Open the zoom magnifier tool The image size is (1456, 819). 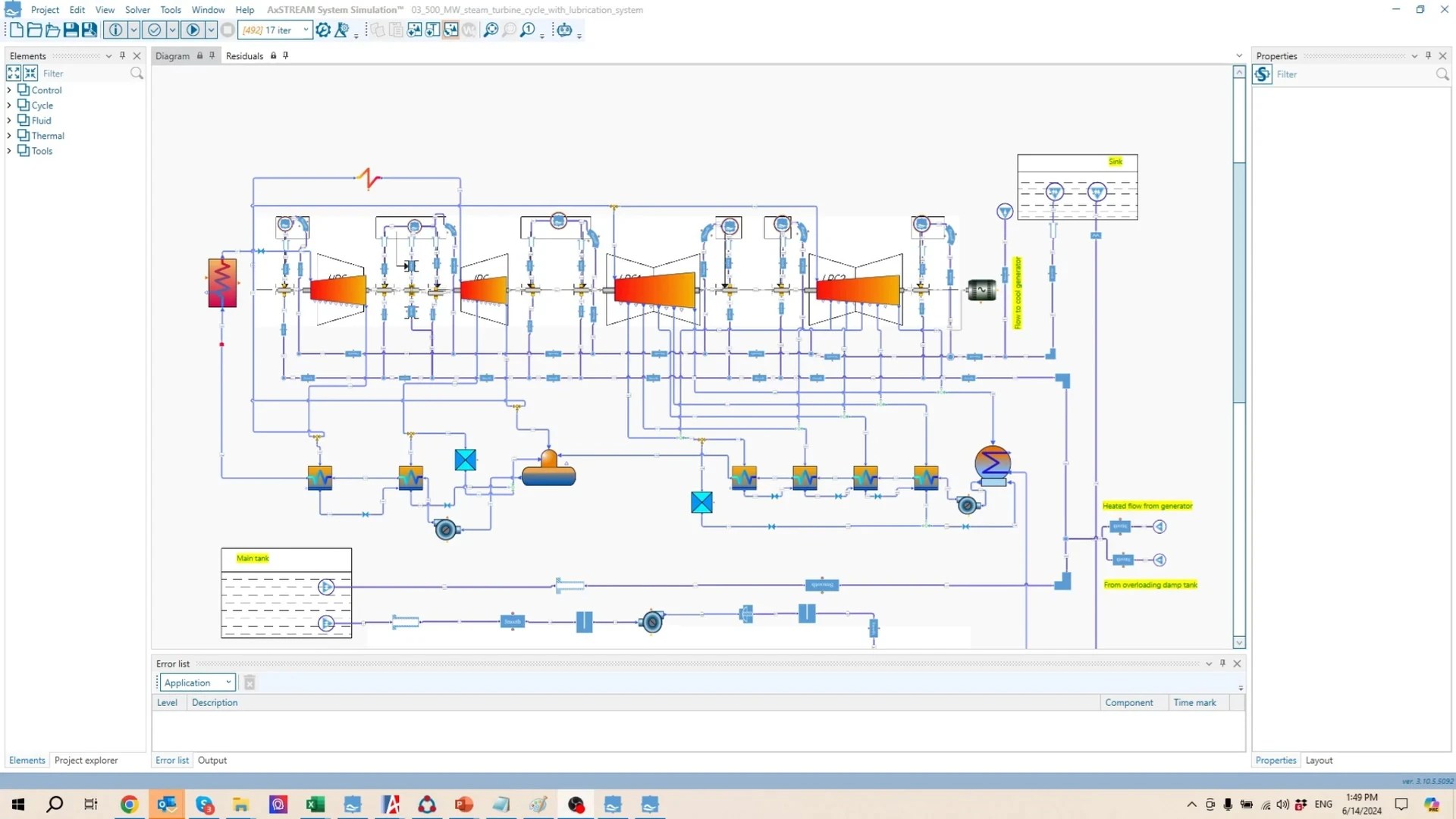491,30
